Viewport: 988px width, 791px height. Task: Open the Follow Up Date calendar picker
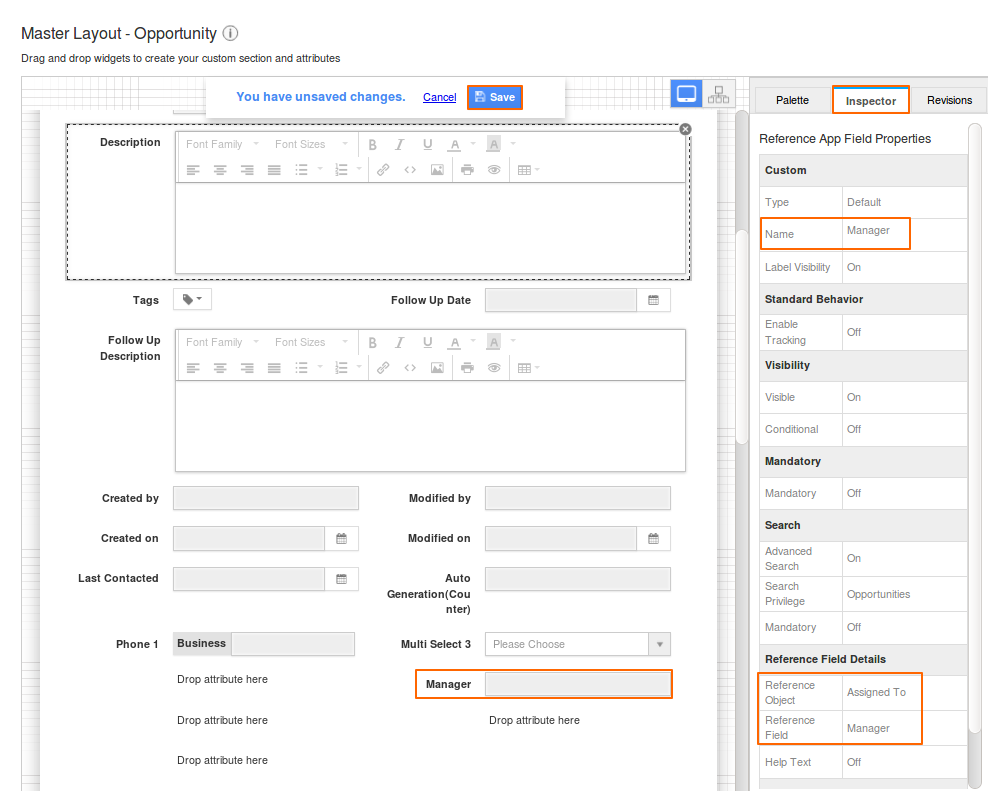(x=654, y=299)
